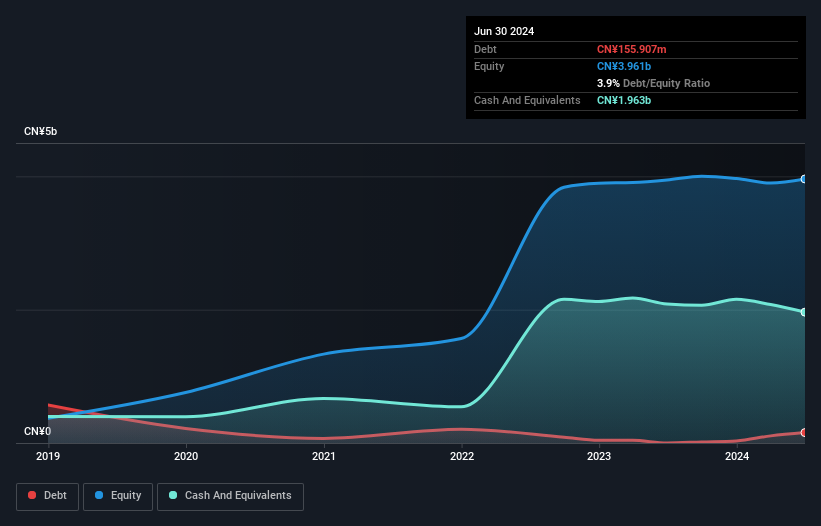
Task: Click the 2019 x-axis label
Action: coord(48,456)
